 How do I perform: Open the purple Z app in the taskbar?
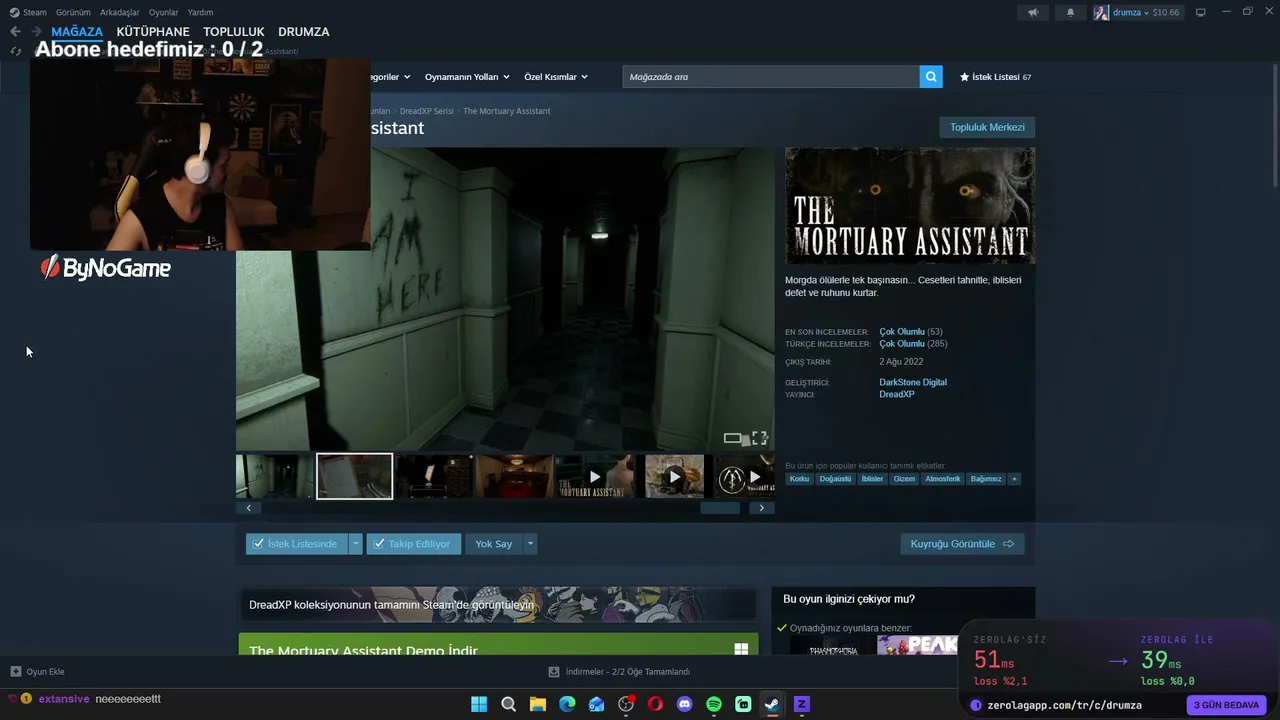point(801,704)
